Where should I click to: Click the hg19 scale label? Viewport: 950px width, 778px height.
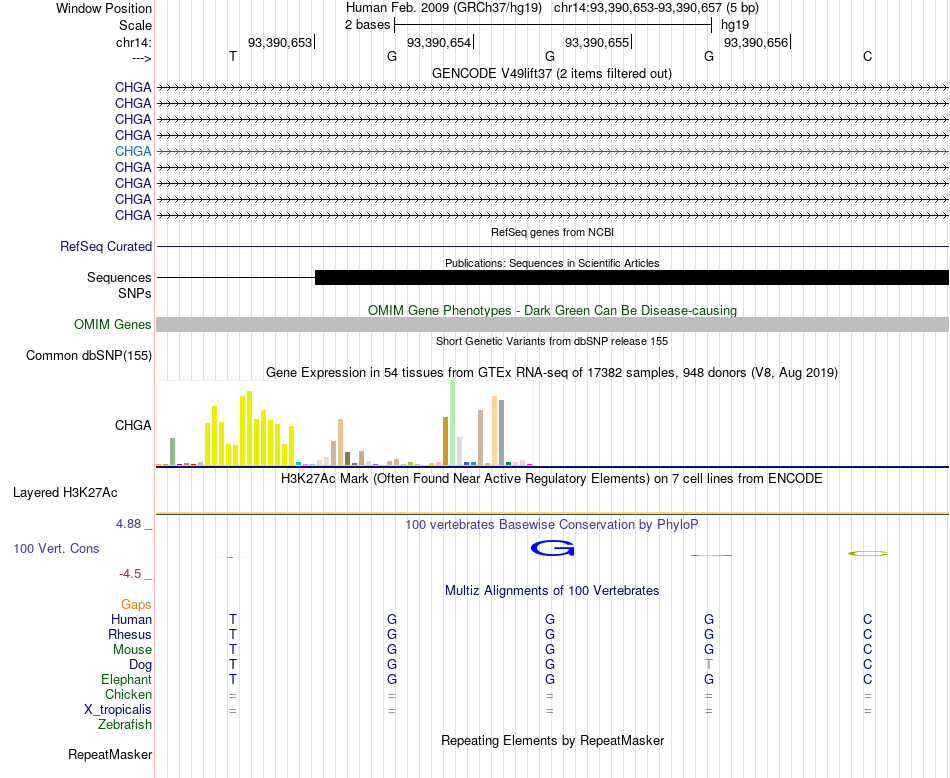coord(735,25)
